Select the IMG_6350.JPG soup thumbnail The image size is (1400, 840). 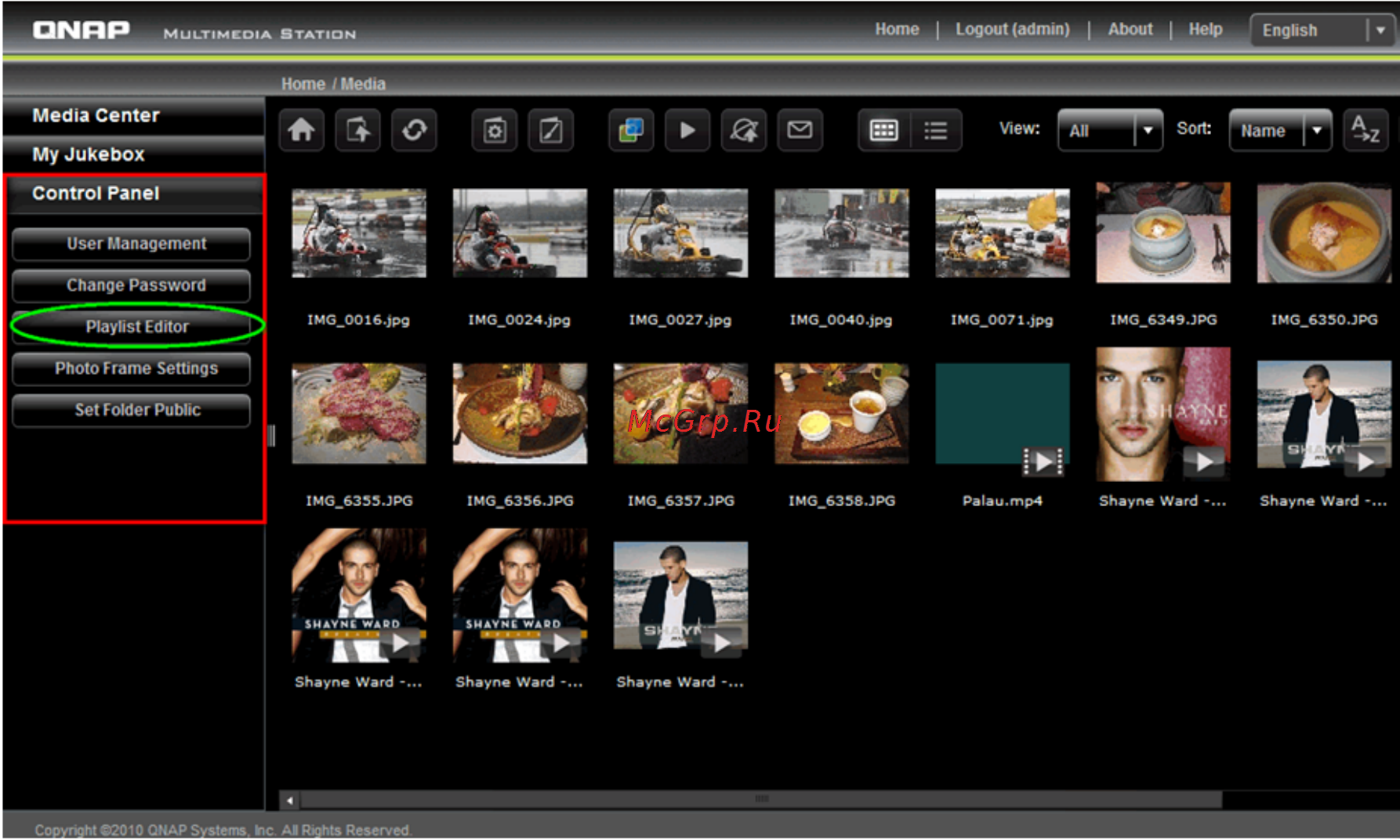point(1324,233)
